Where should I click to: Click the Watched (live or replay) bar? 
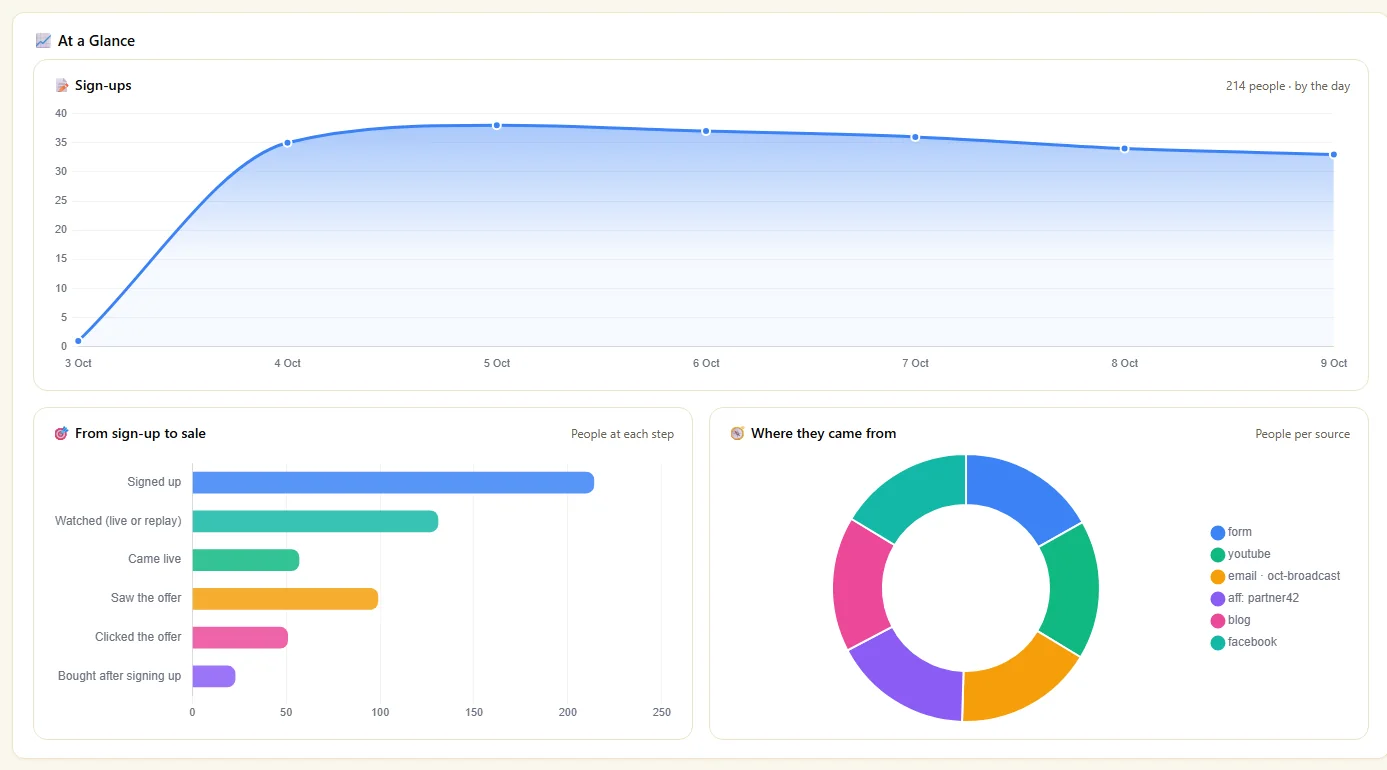click(x=315, y=521)
